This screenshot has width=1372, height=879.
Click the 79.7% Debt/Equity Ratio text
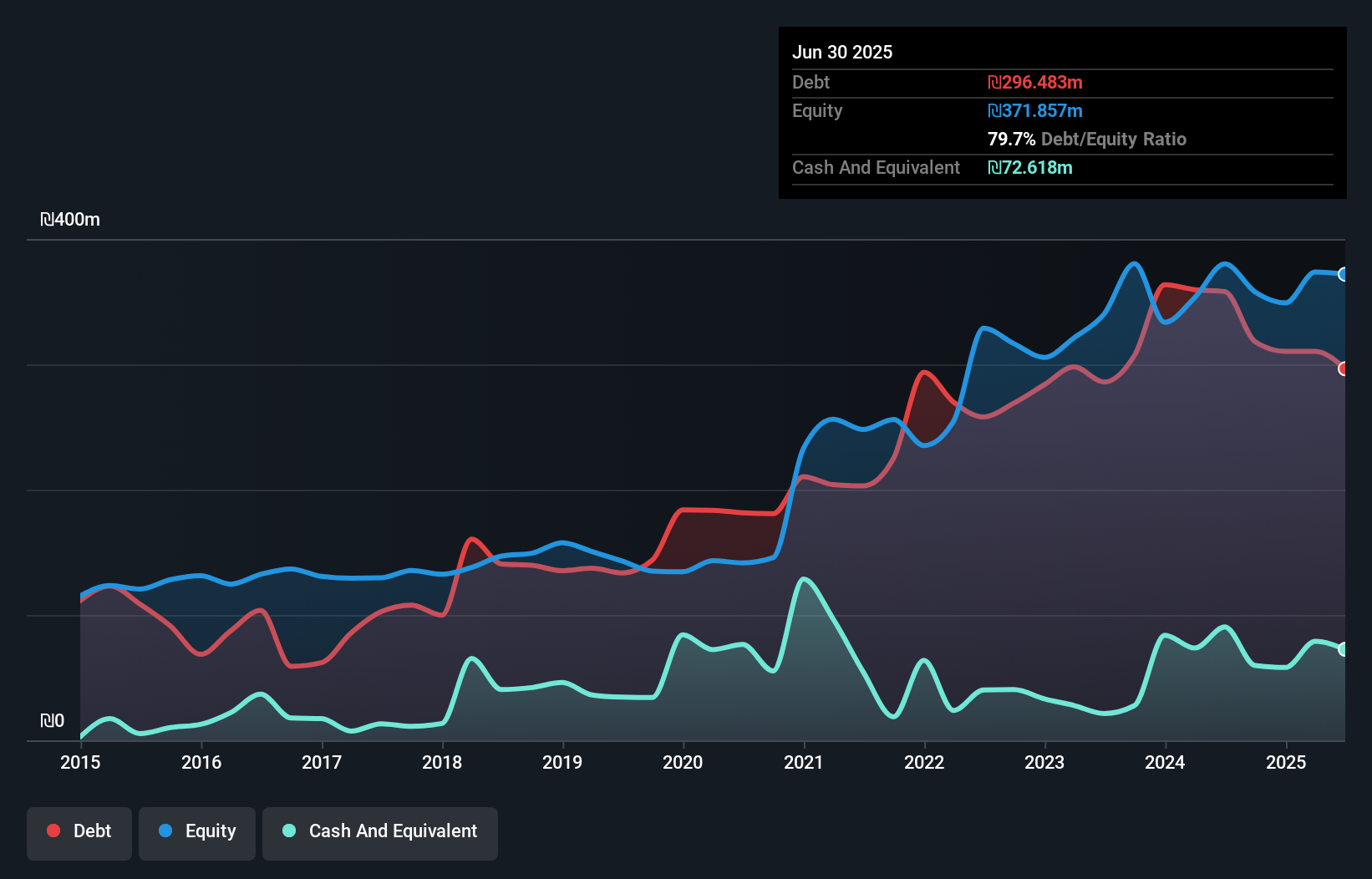[x=1087, y=140]
